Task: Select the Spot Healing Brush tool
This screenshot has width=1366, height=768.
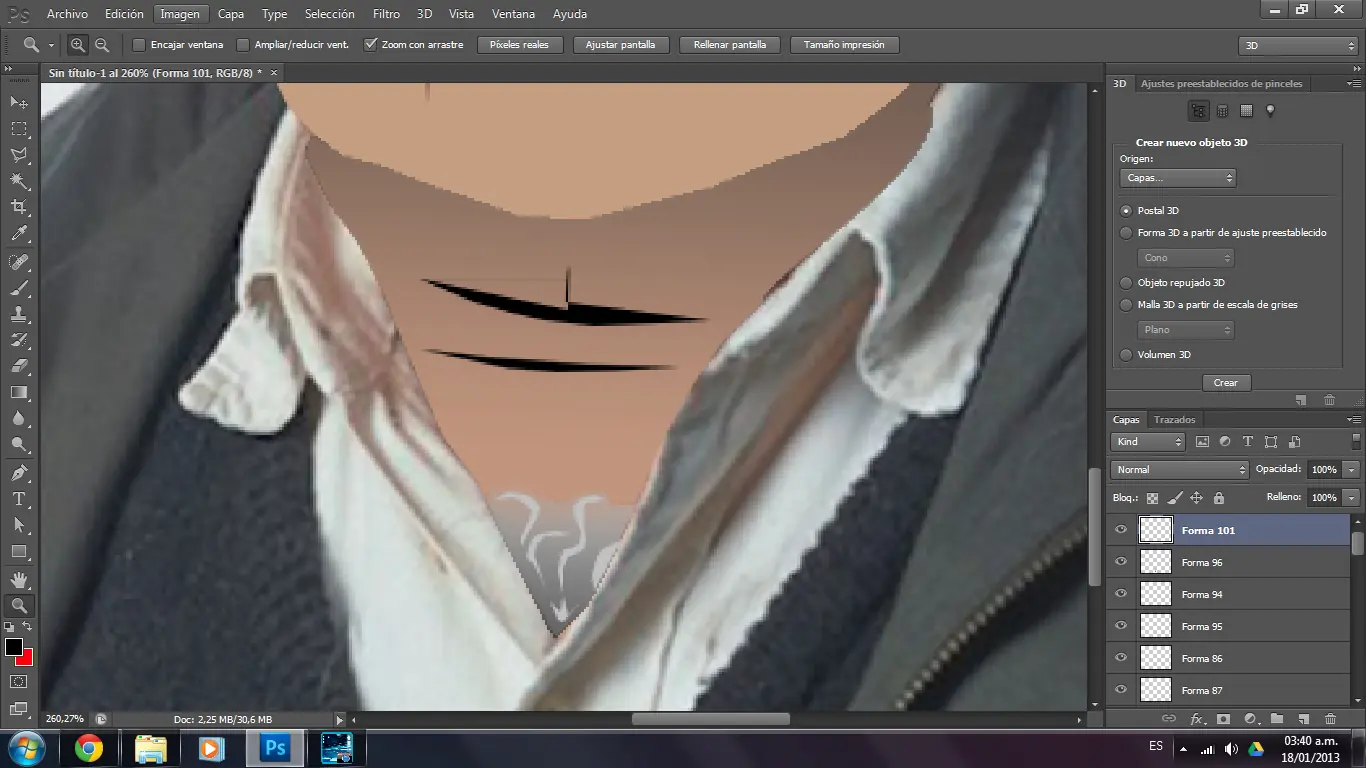Action: click(19, 262)
